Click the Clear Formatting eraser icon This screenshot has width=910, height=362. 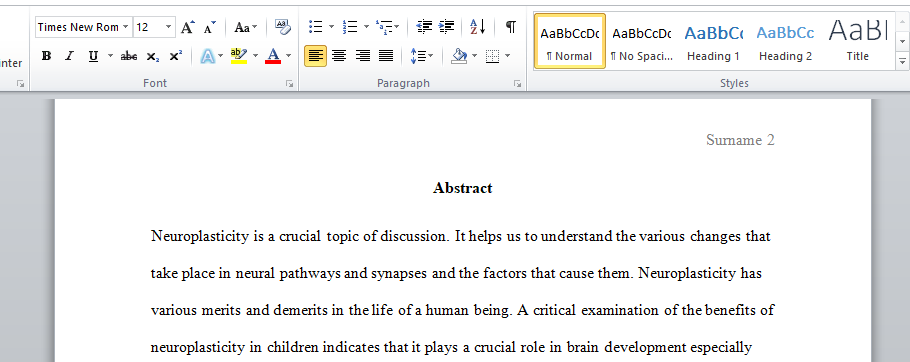pyautogui.click(x=283, y=27)
